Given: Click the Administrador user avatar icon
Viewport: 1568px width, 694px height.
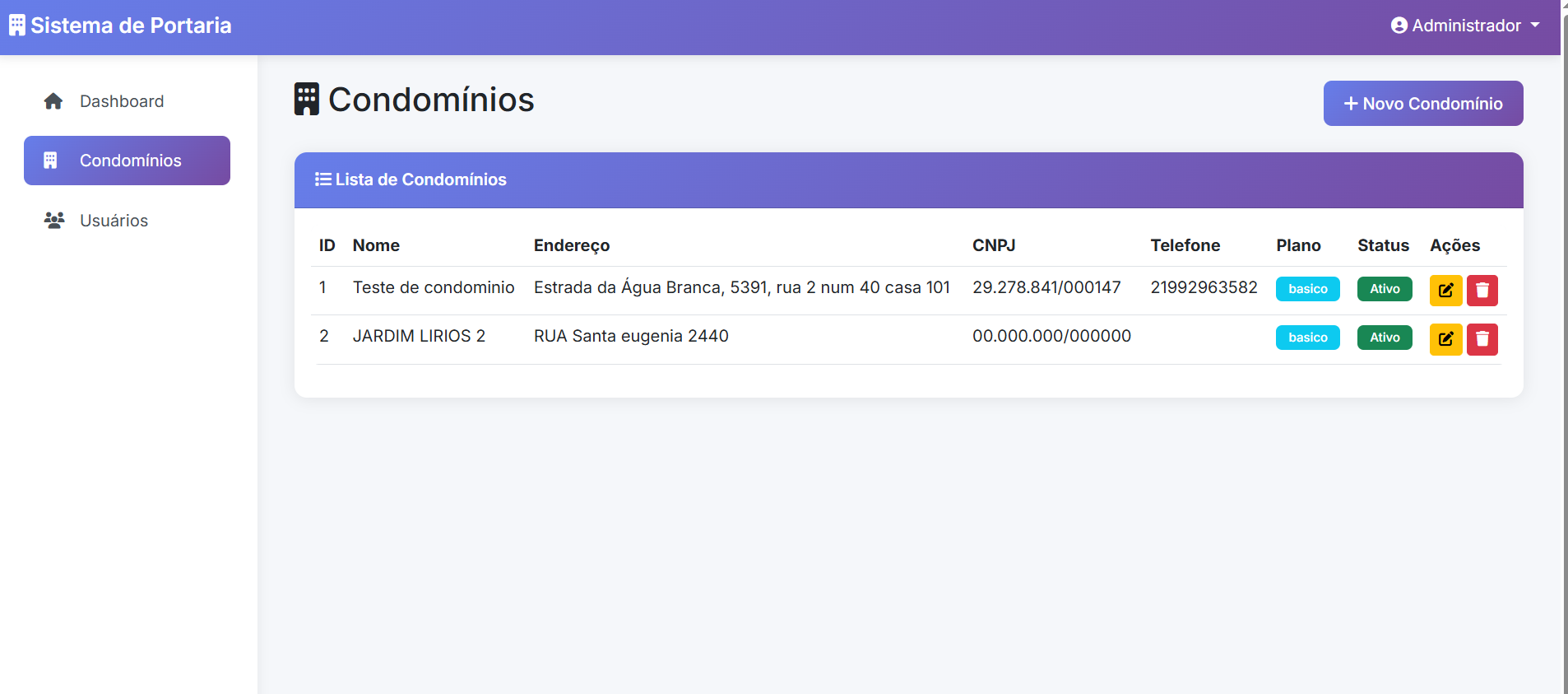Looking at the screenshot, I should coord(1399,26).
